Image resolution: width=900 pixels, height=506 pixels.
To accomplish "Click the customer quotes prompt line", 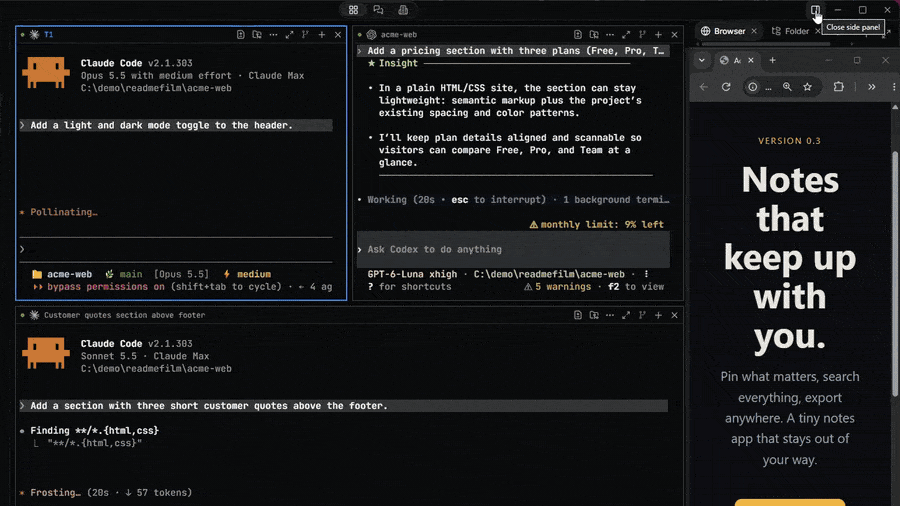I will (343, 406).
